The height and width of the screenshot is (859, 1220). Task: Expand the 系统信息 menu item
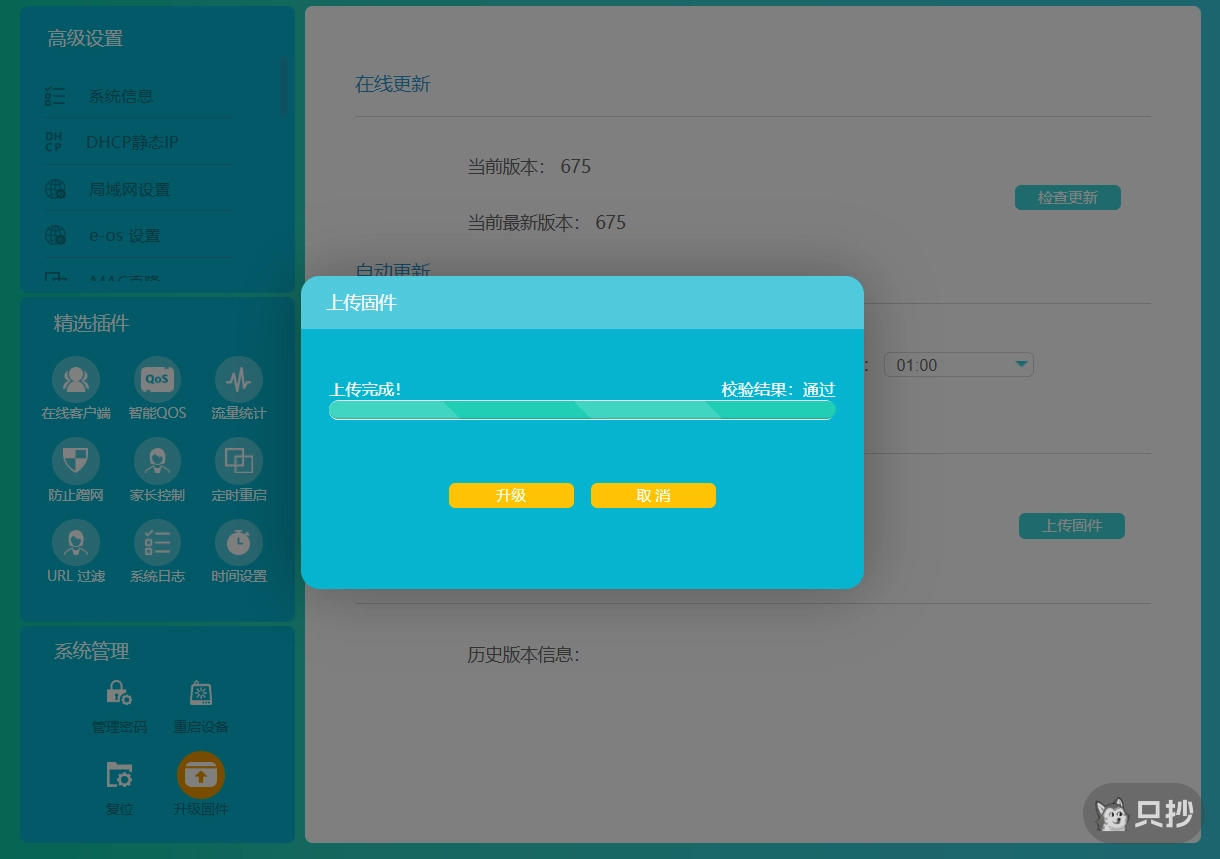pyautogui.click(x=120, y=95)
